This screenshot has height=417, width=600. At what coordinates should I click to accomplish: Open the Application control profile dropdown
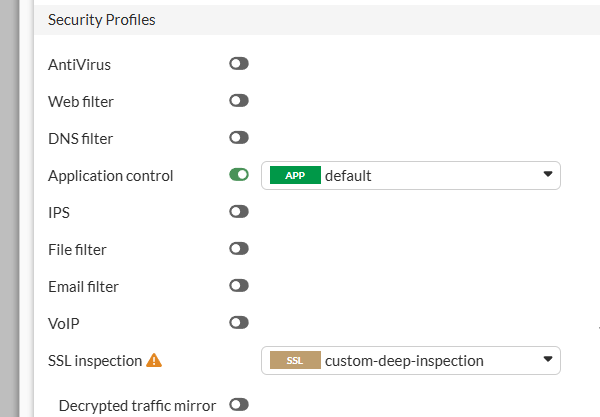coord(410,175)
